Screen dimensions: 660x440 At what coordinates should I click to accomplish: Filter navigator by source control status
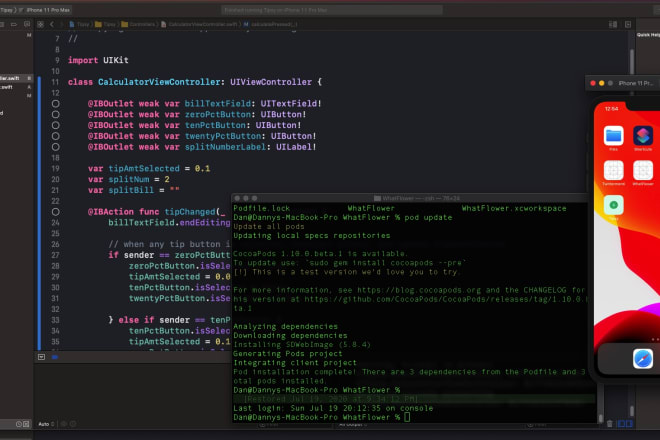(x=26, y=424)
